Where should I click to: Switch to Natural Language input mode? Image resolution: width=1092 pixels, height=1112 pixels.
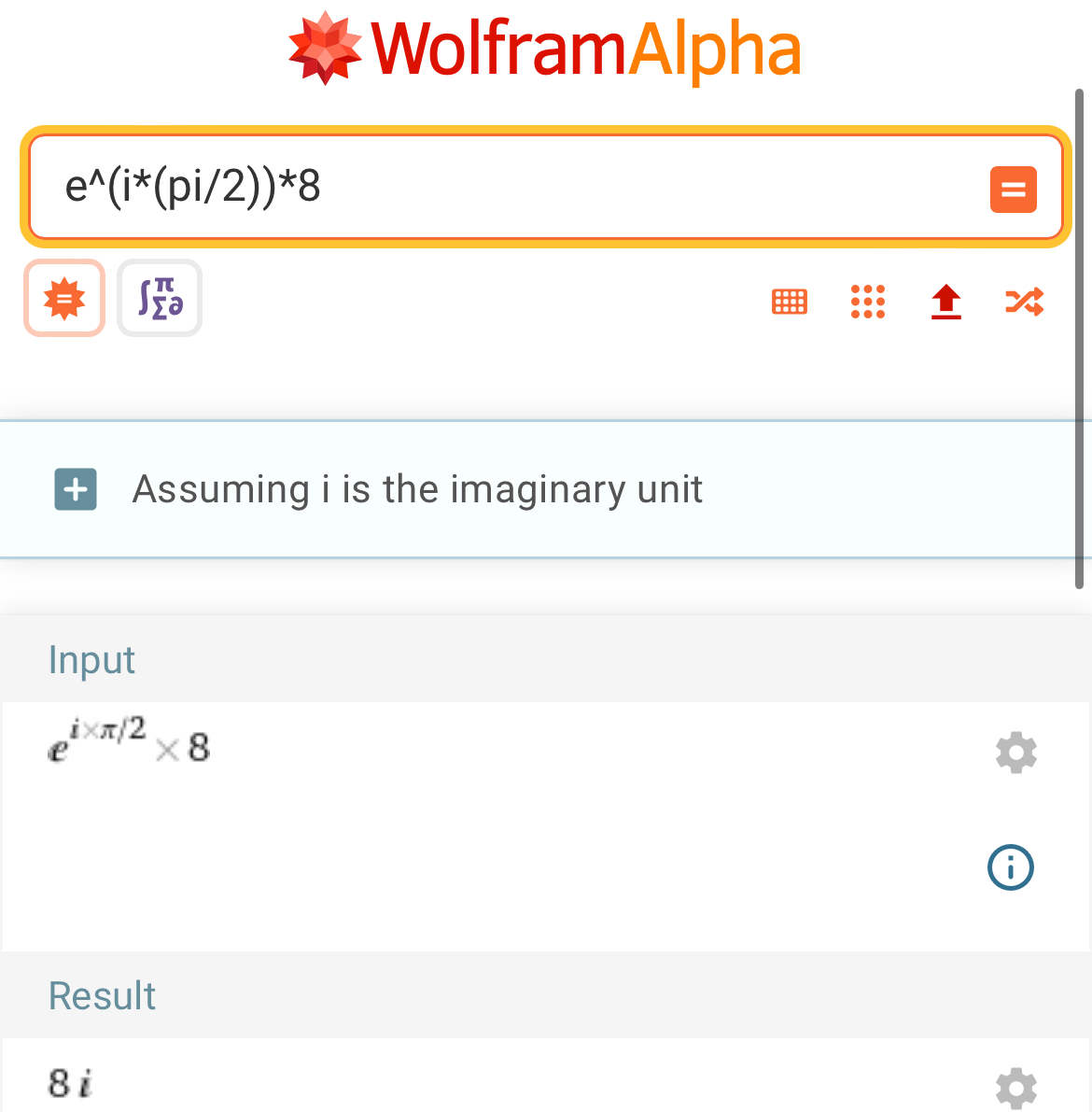tap(64, 299)
